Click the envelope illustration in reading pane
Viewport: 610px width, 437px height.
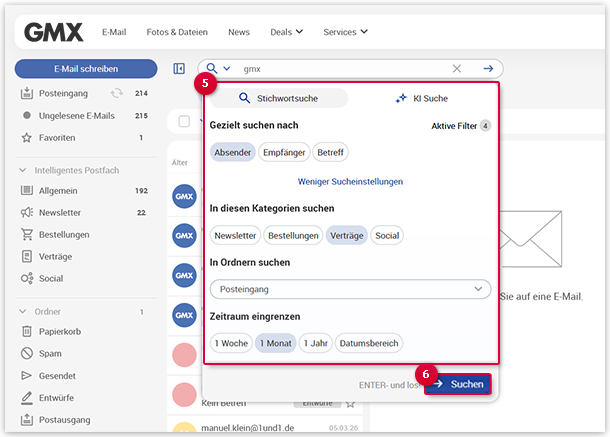click(531, 239)
